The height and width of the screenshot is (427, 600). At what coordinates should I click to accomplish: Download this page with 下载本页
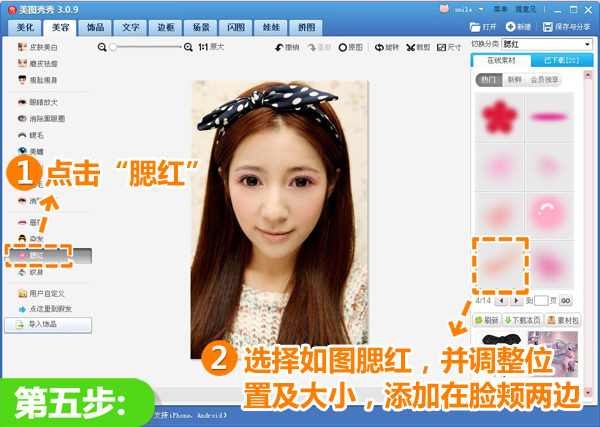(522, 320)
